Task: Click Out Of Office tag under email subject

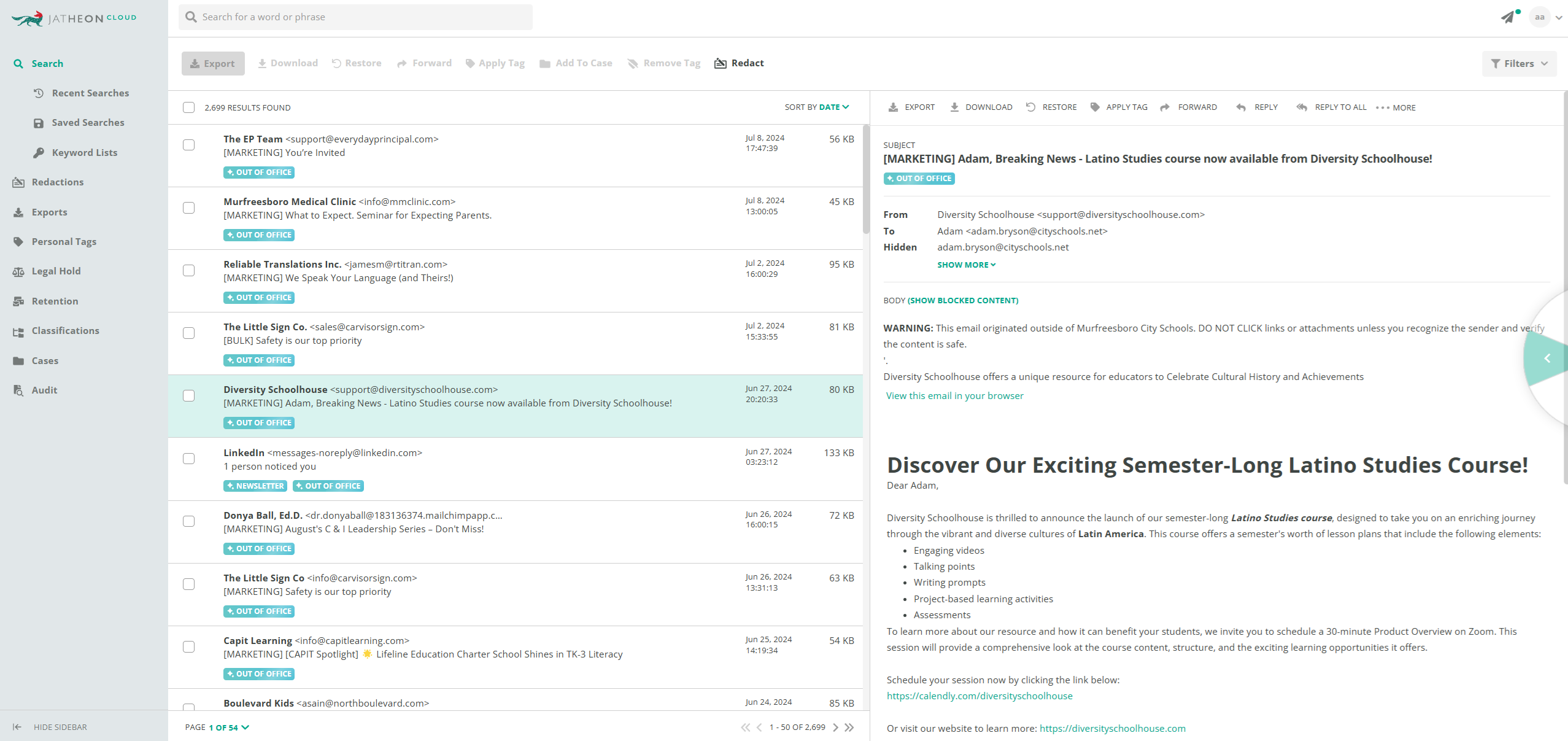Action: tap(919, 179)
